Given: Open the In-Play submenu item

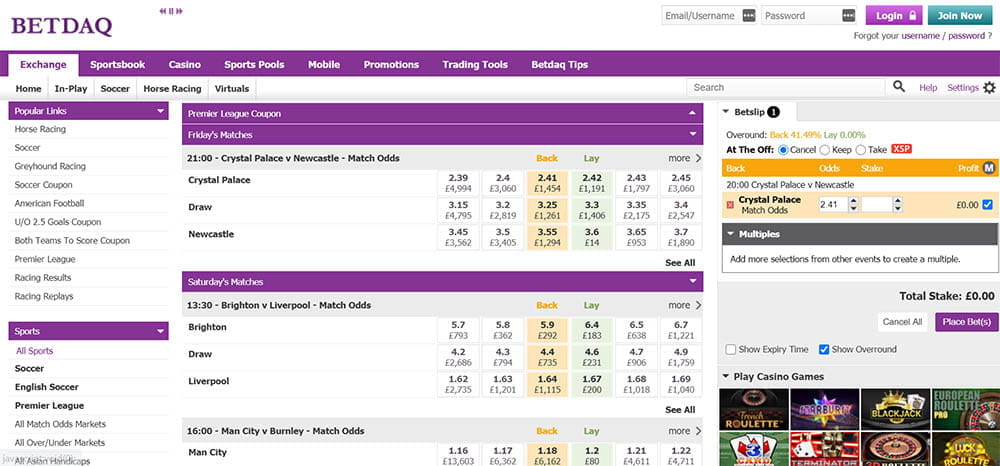Looking at the screenshot, I should click(71, 89).
